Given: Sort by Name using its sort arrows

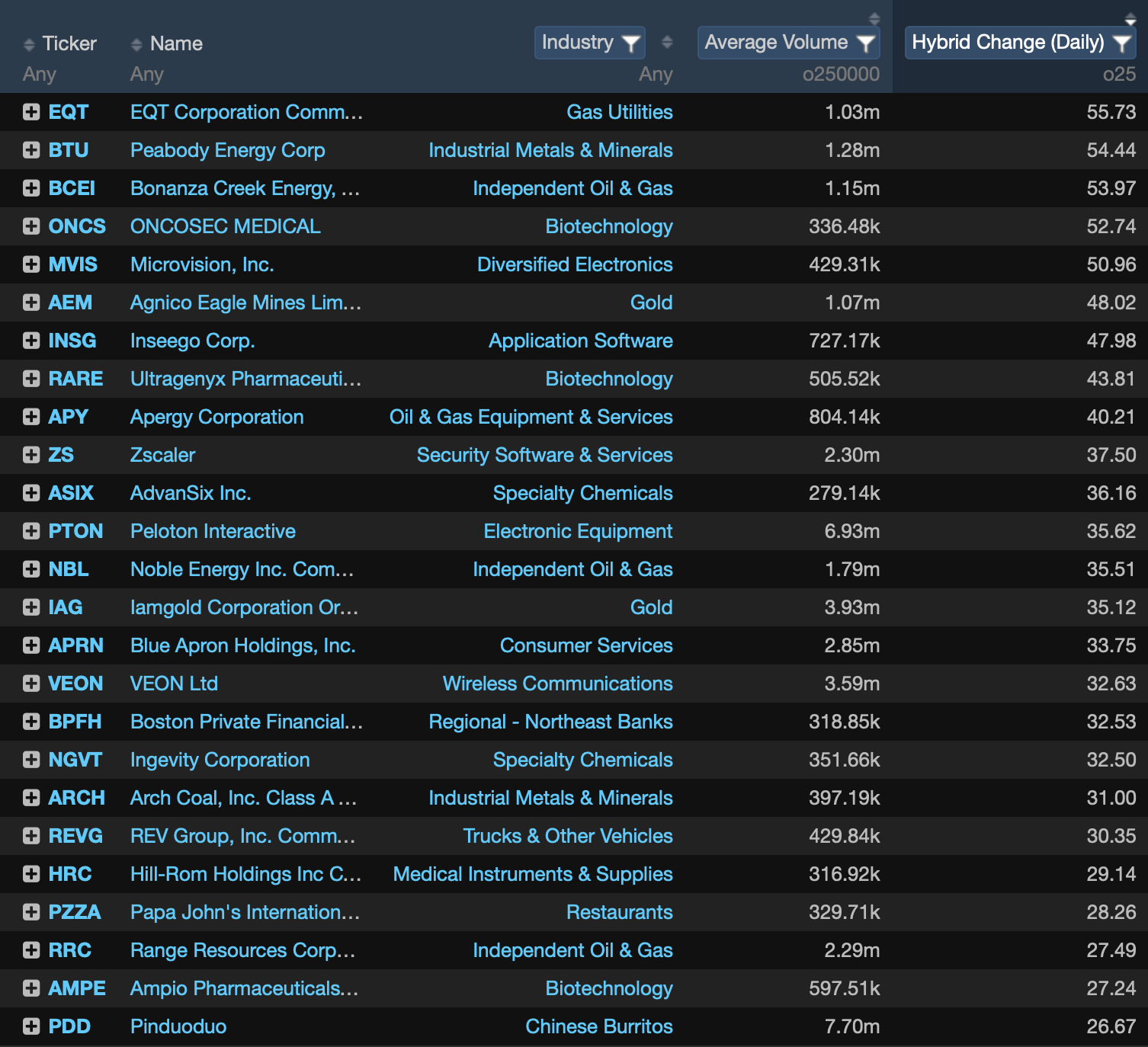Looking at the screenshot, I should pyautogui.click(x=136, y=44).
